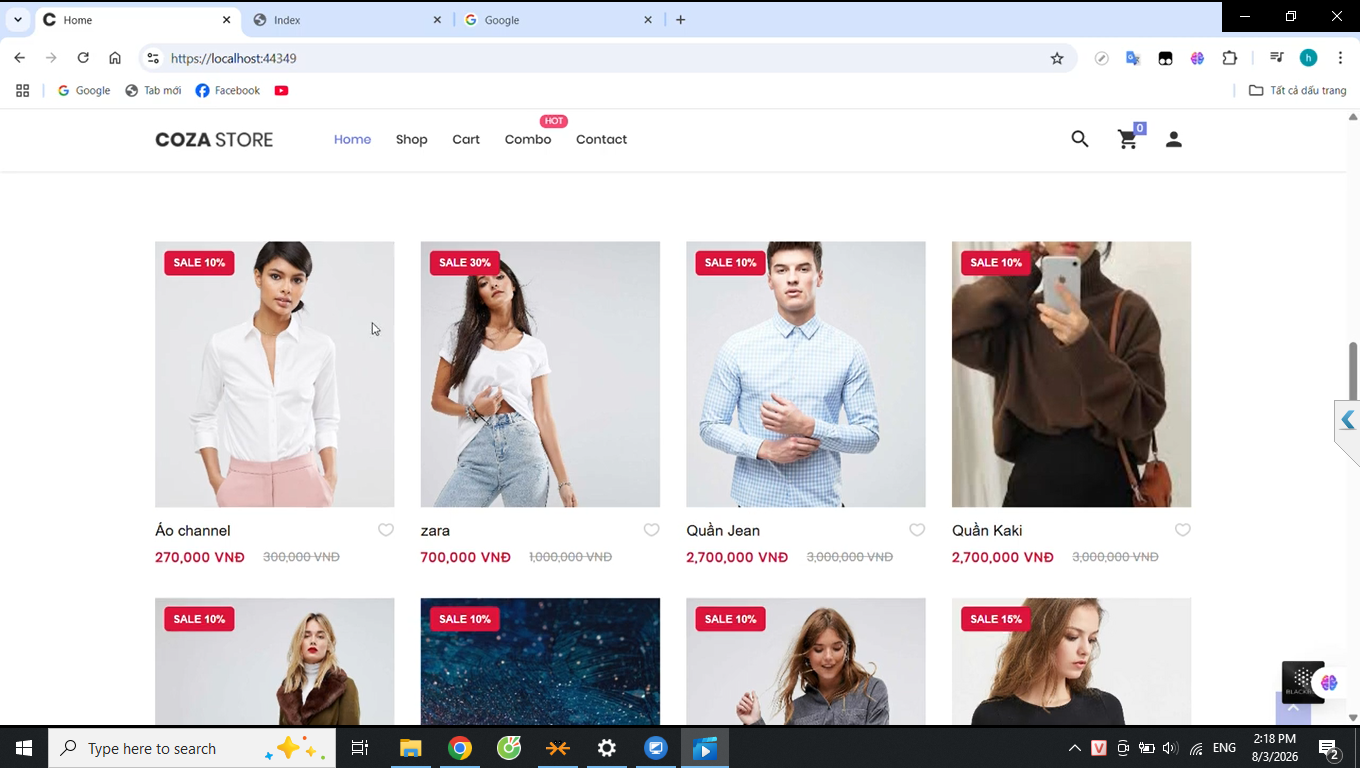
Task: Go back to the previous page
Action: click(19, 58)
